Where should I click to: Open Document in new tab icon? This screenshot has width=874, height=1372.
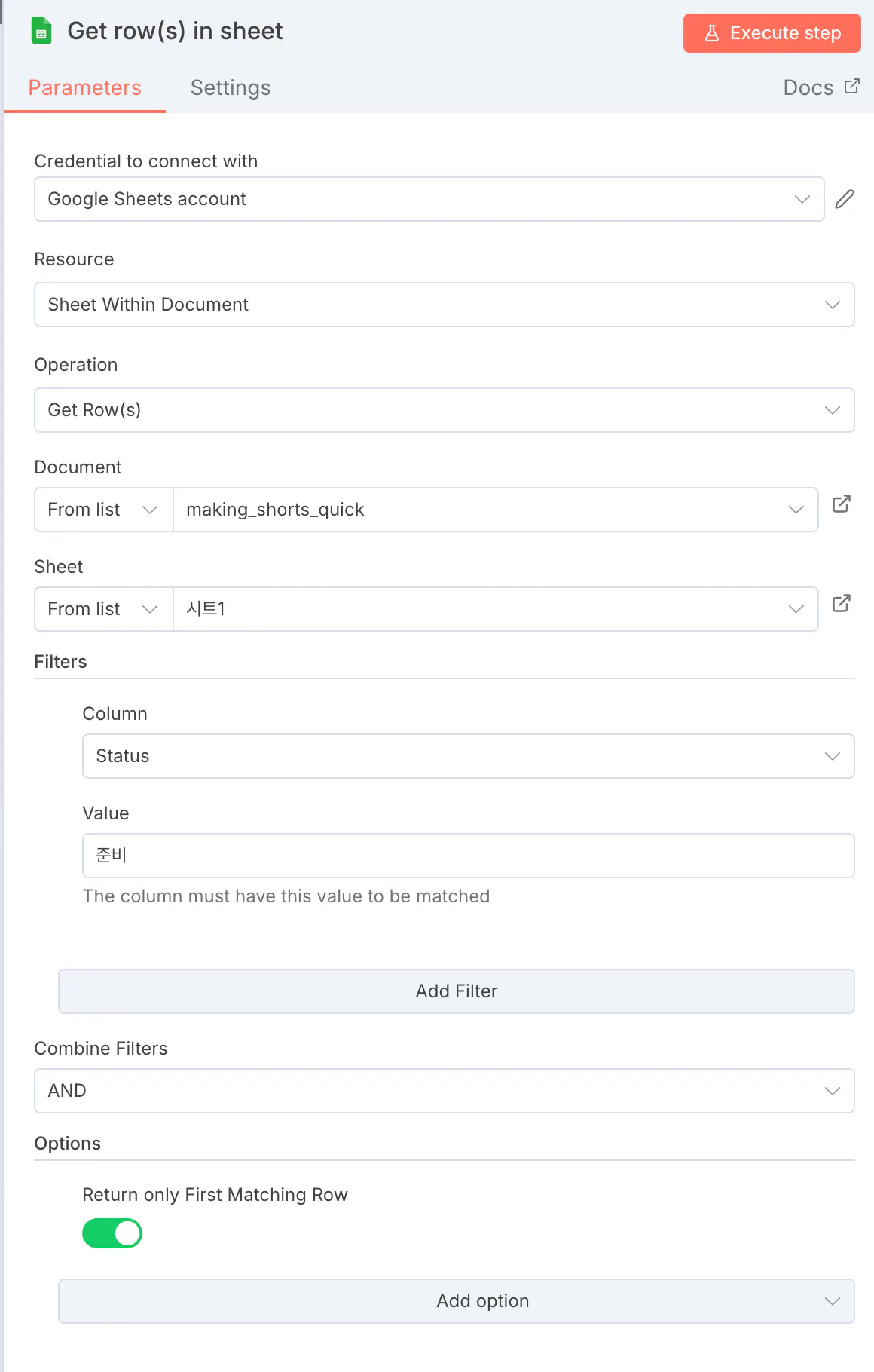[x=842, y=504]
